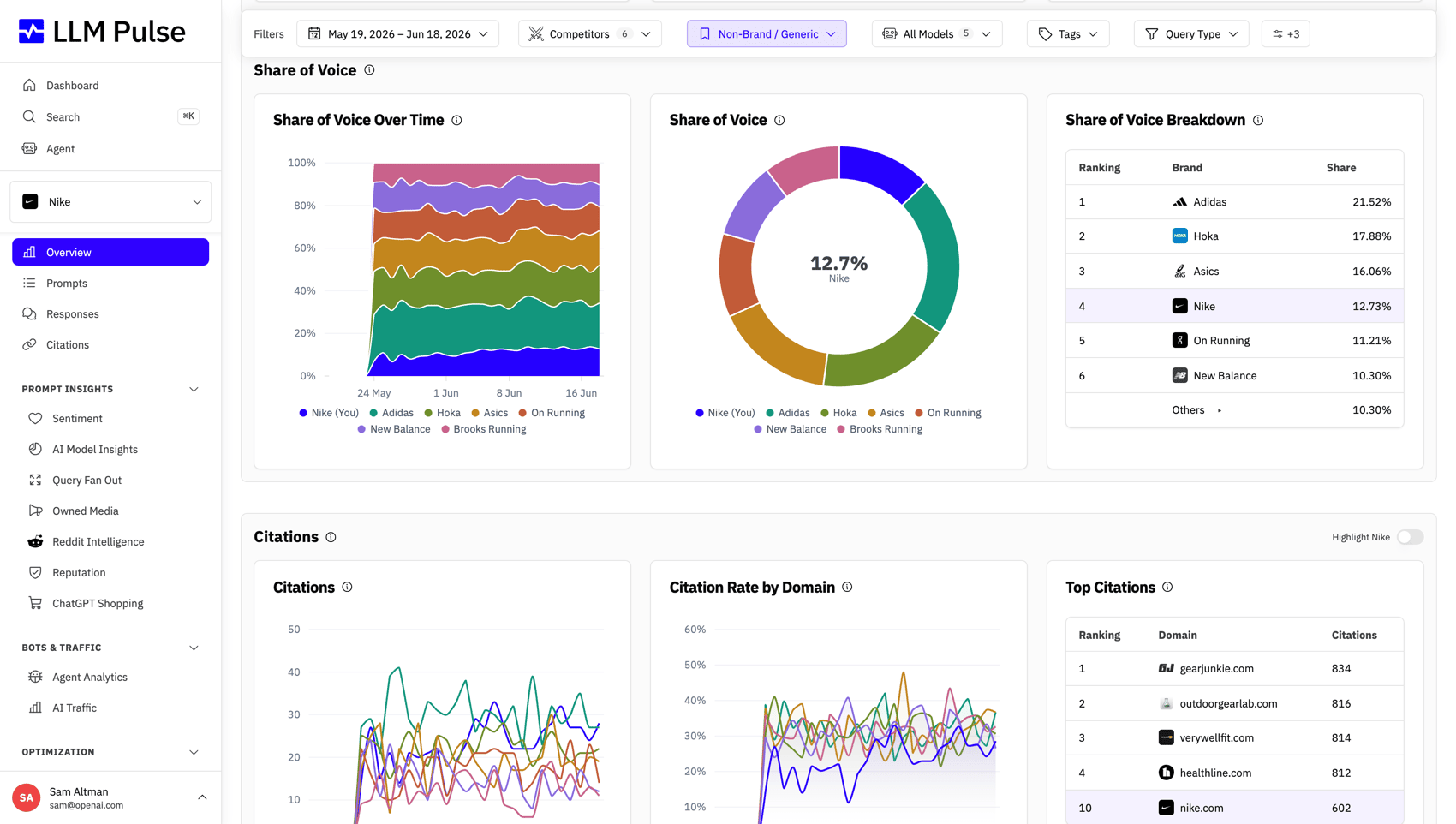Screen dimensions: 1456x824
Task: Click the Reddit Intelligence icon in sidebar
Action: [x=35, y=541]
